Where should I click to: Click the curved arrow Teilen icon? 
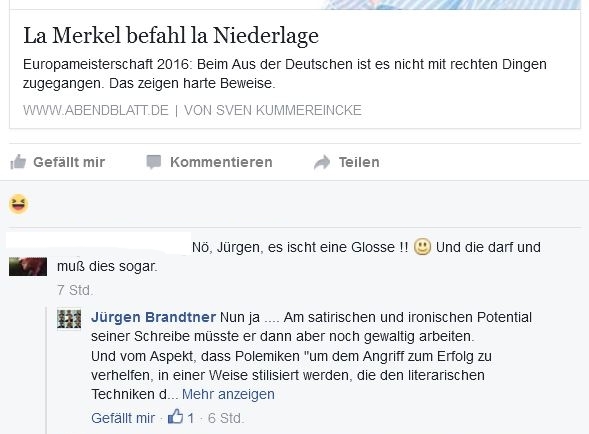pyautogui.click(x=322, y=162)
